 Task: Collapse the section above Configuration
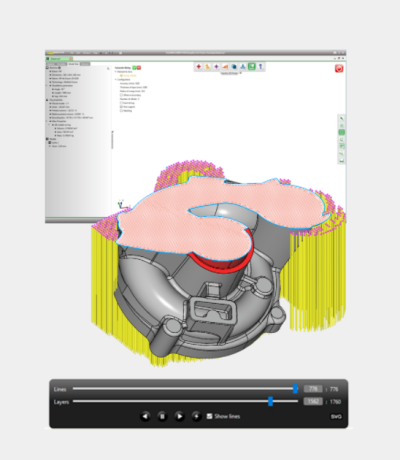116,72
